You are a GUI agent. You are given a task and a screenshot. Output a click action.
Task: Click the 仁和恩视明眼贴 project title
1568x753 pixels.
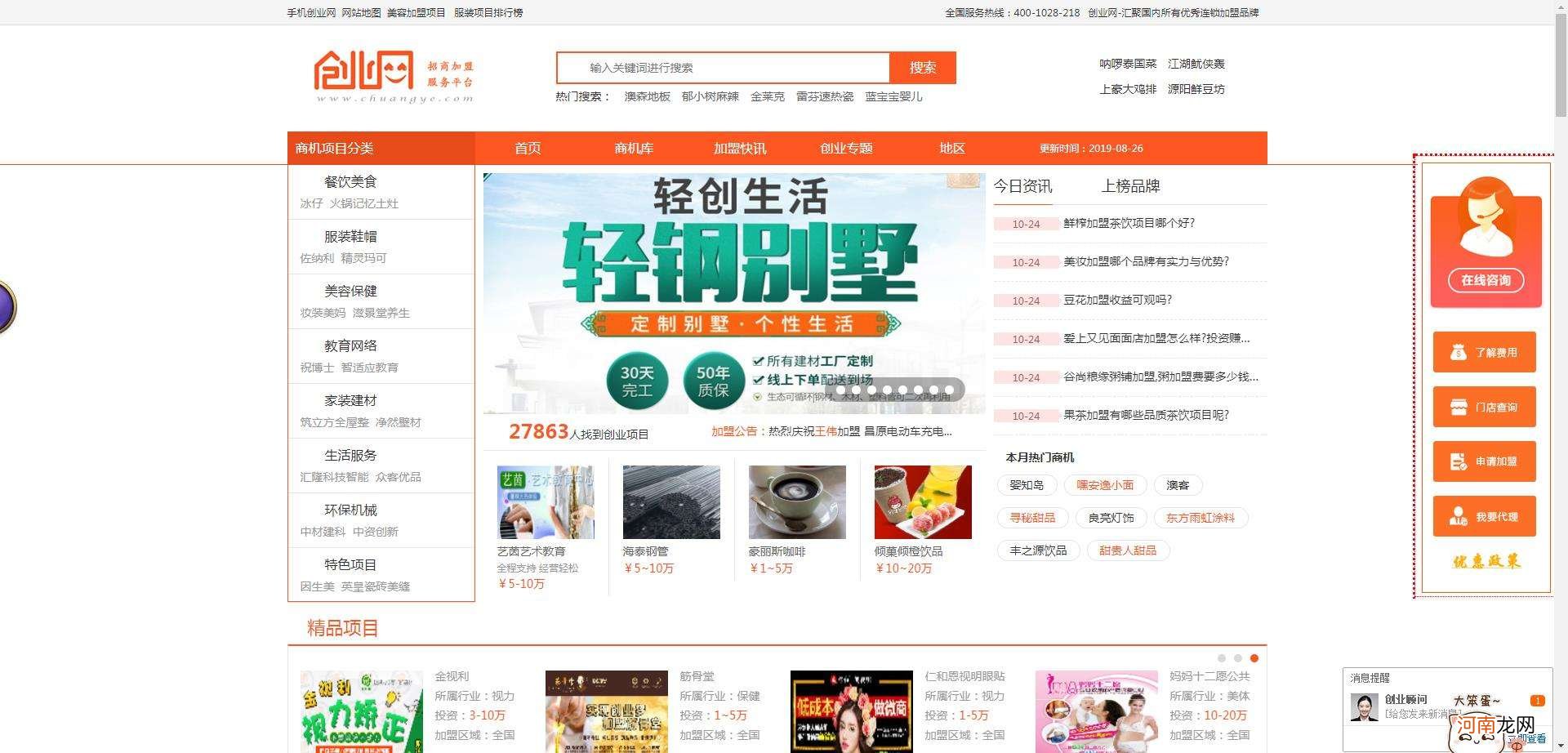click(x=964, y=676)
